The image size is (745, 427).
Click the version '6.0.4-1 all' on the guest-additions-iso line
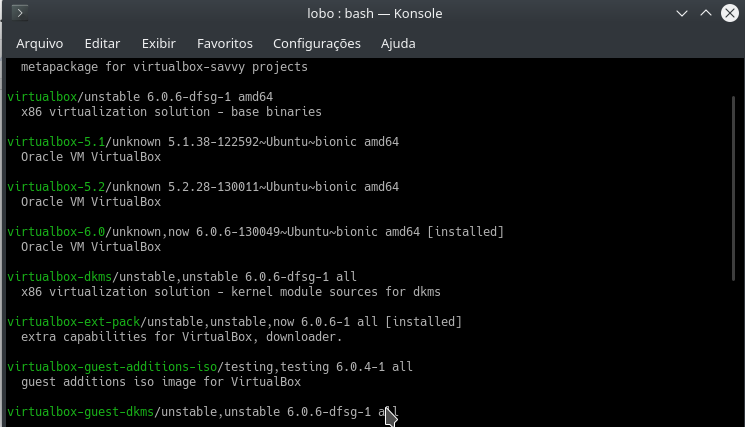[374, 367]
